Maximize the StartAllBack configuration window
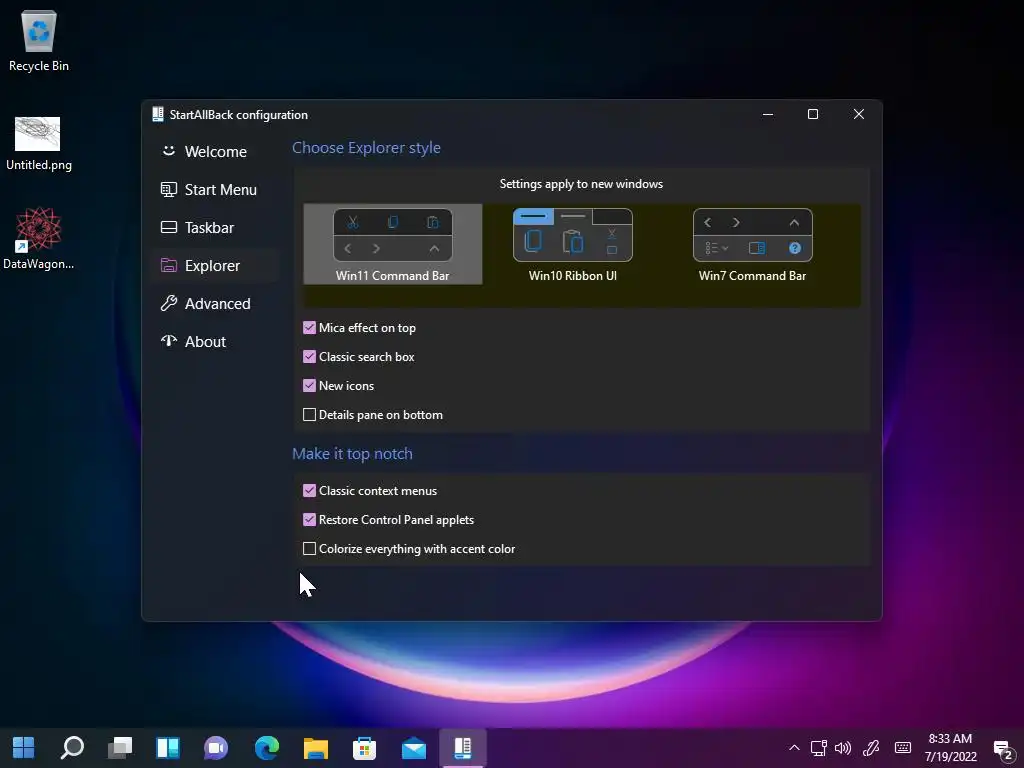 tap(813, 114)
